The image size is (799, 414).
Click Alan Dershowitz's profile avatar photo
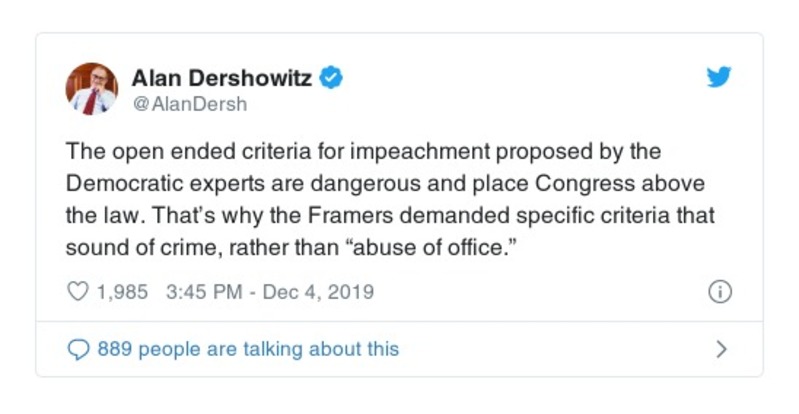click(92, 89)
